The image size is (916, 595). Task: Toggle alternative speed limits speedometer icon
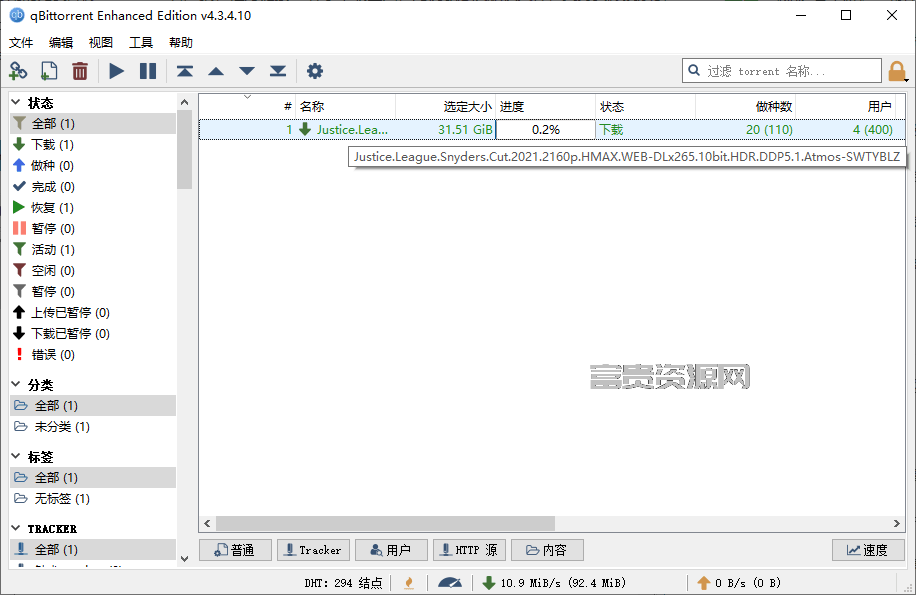[x=450, y=583]
